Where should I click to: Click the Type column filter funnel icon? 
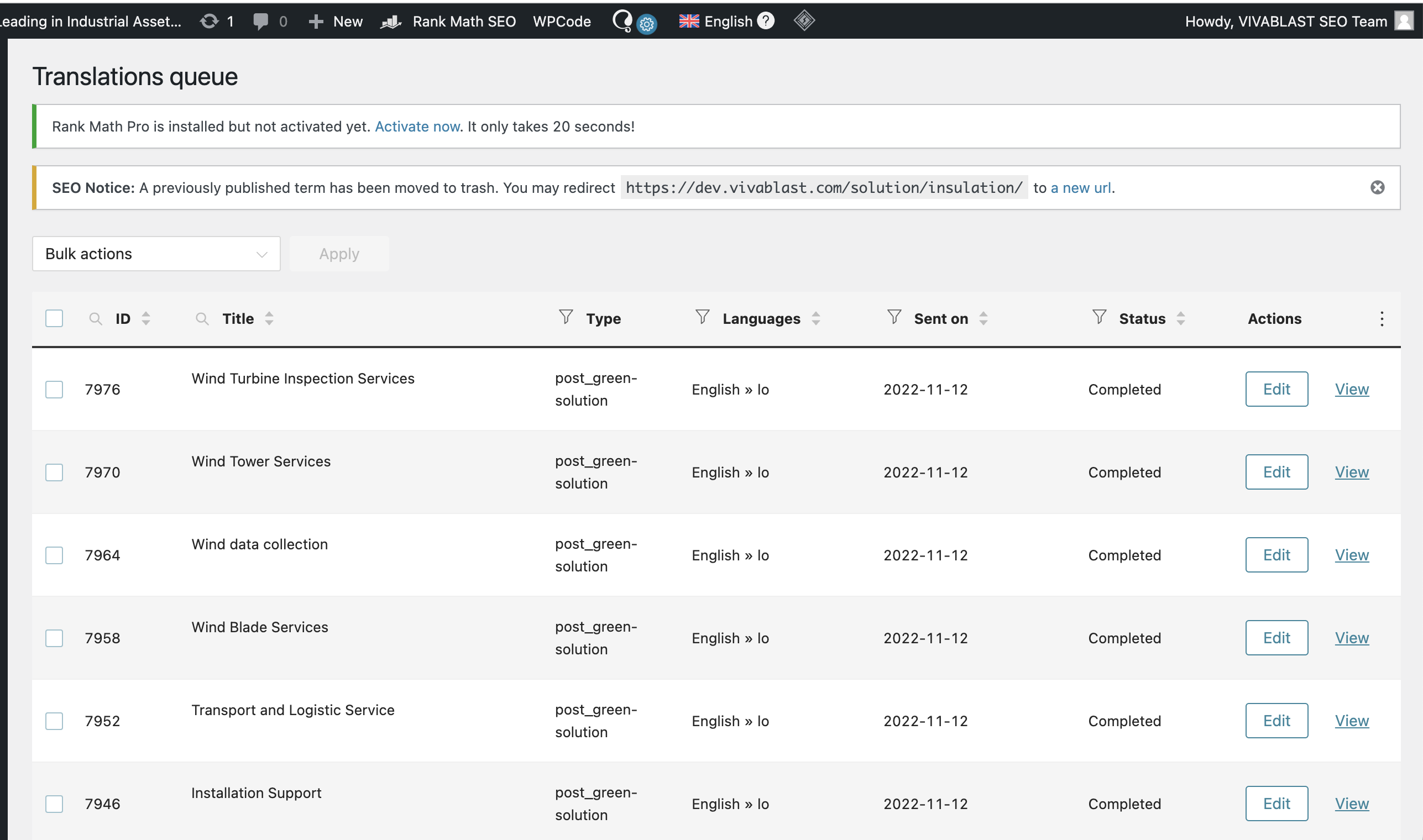click(x=566, y=317)
